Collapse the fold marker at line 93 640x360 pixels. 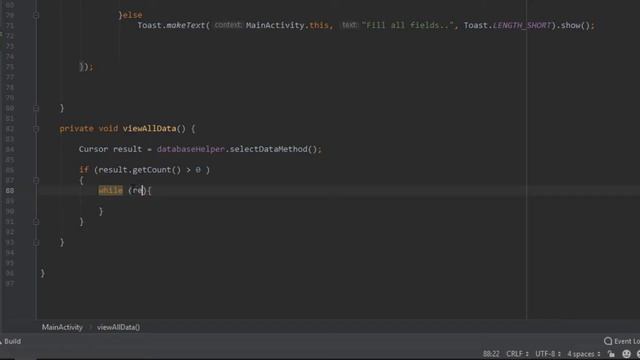(36, 242)
